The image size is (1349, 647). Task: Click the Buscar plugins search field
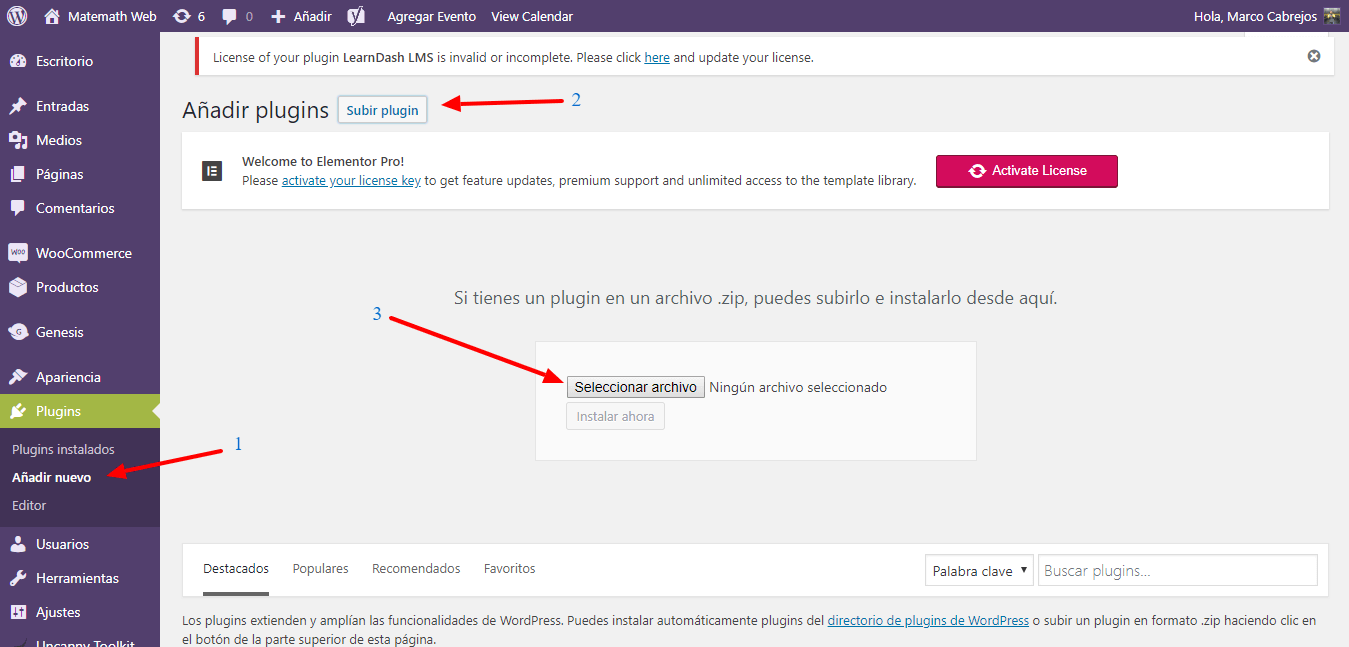point(1177,571)
